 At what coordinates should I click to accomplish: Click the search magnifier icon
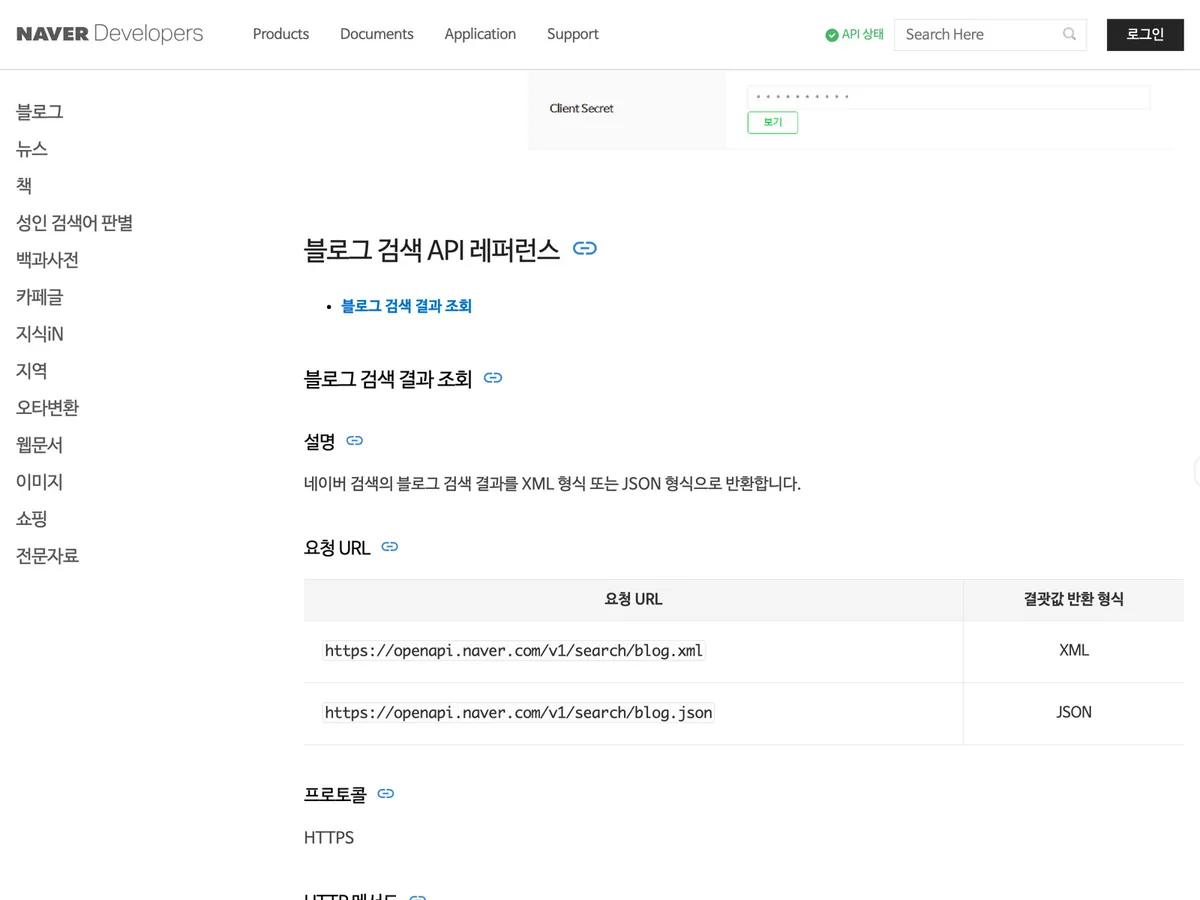(x=1069, y=34)
